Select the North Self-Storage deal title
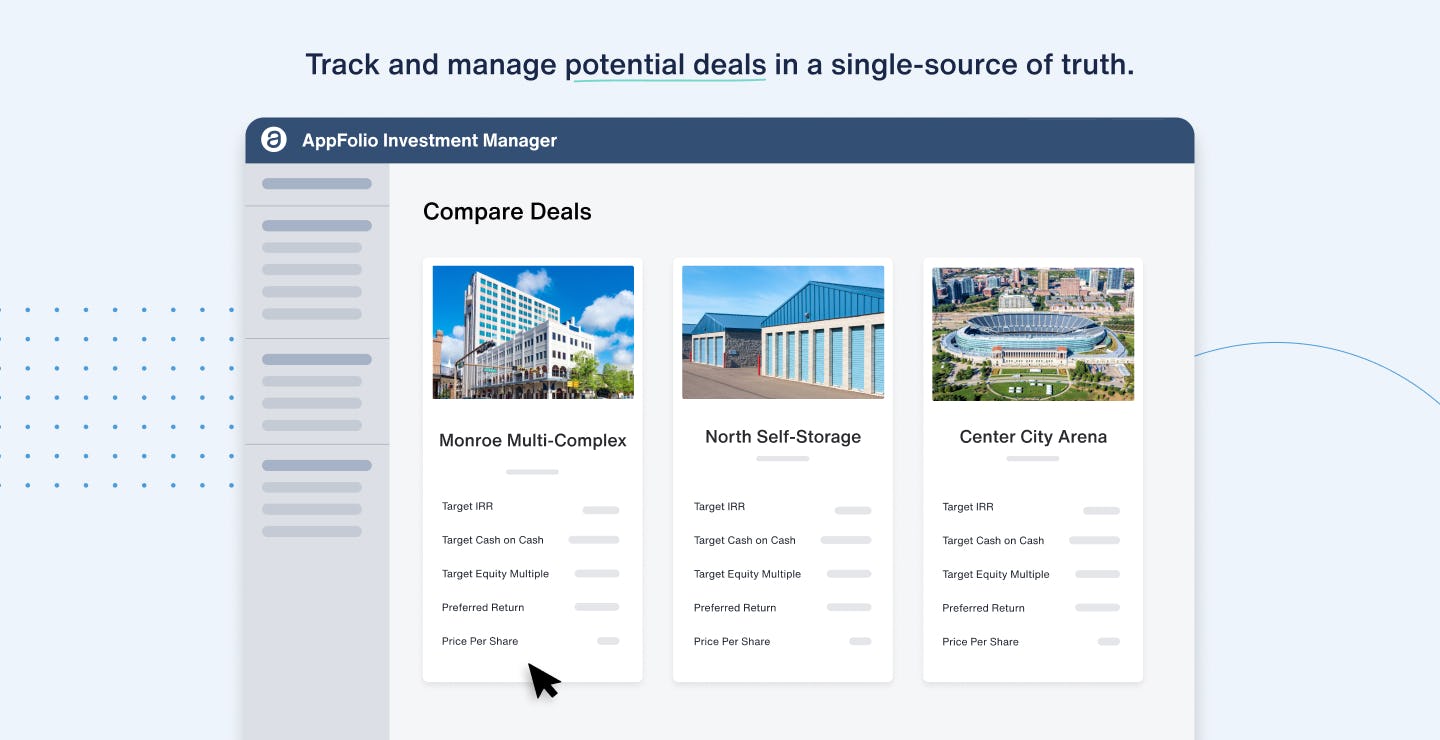Screen dimensions: 1440x740 tap(782, 437)
